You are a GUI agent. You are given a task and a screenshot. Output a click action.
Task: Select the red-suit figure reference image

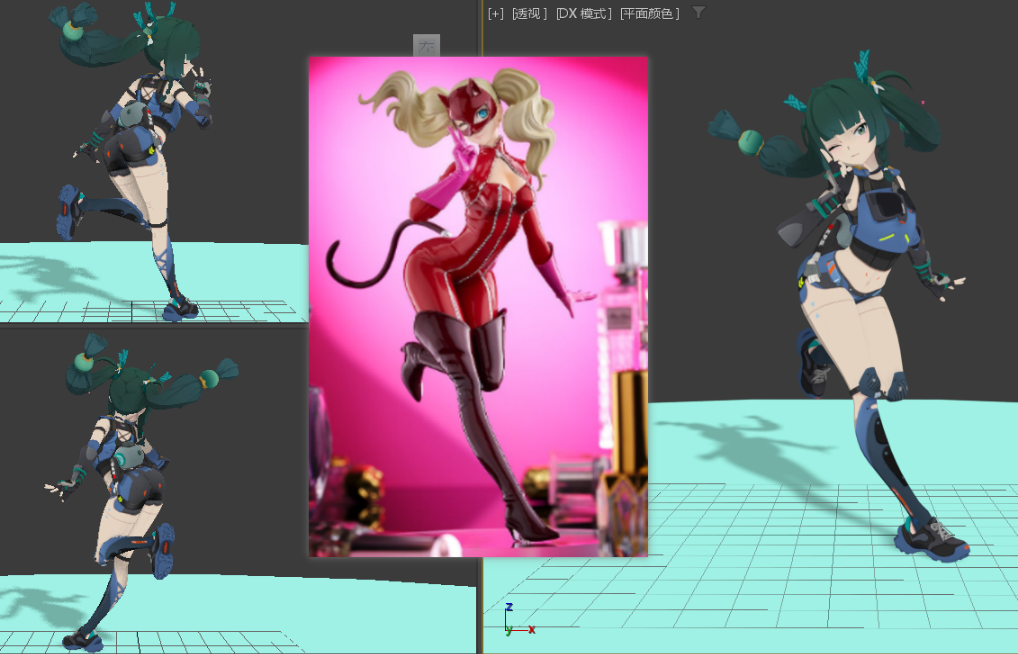click(x=478, y=307)
